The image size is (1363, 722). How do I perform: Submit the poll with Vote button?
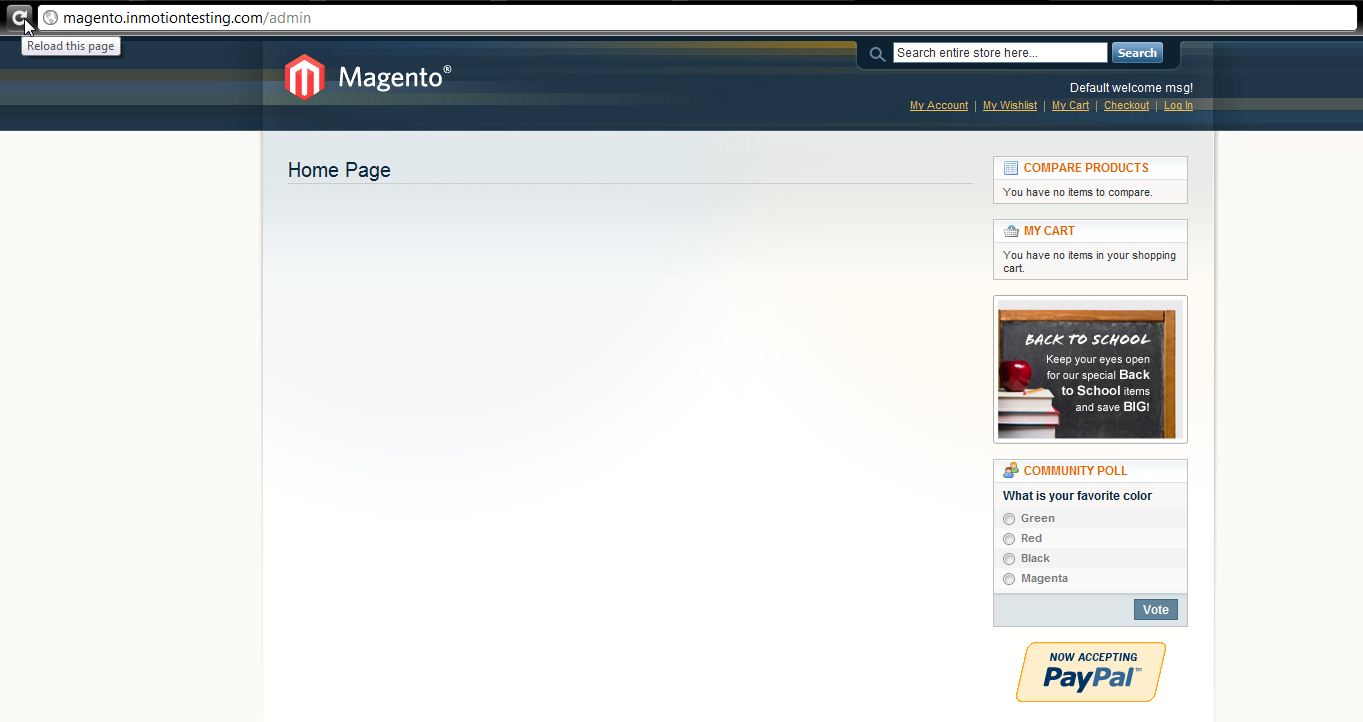pos(1156,610)
